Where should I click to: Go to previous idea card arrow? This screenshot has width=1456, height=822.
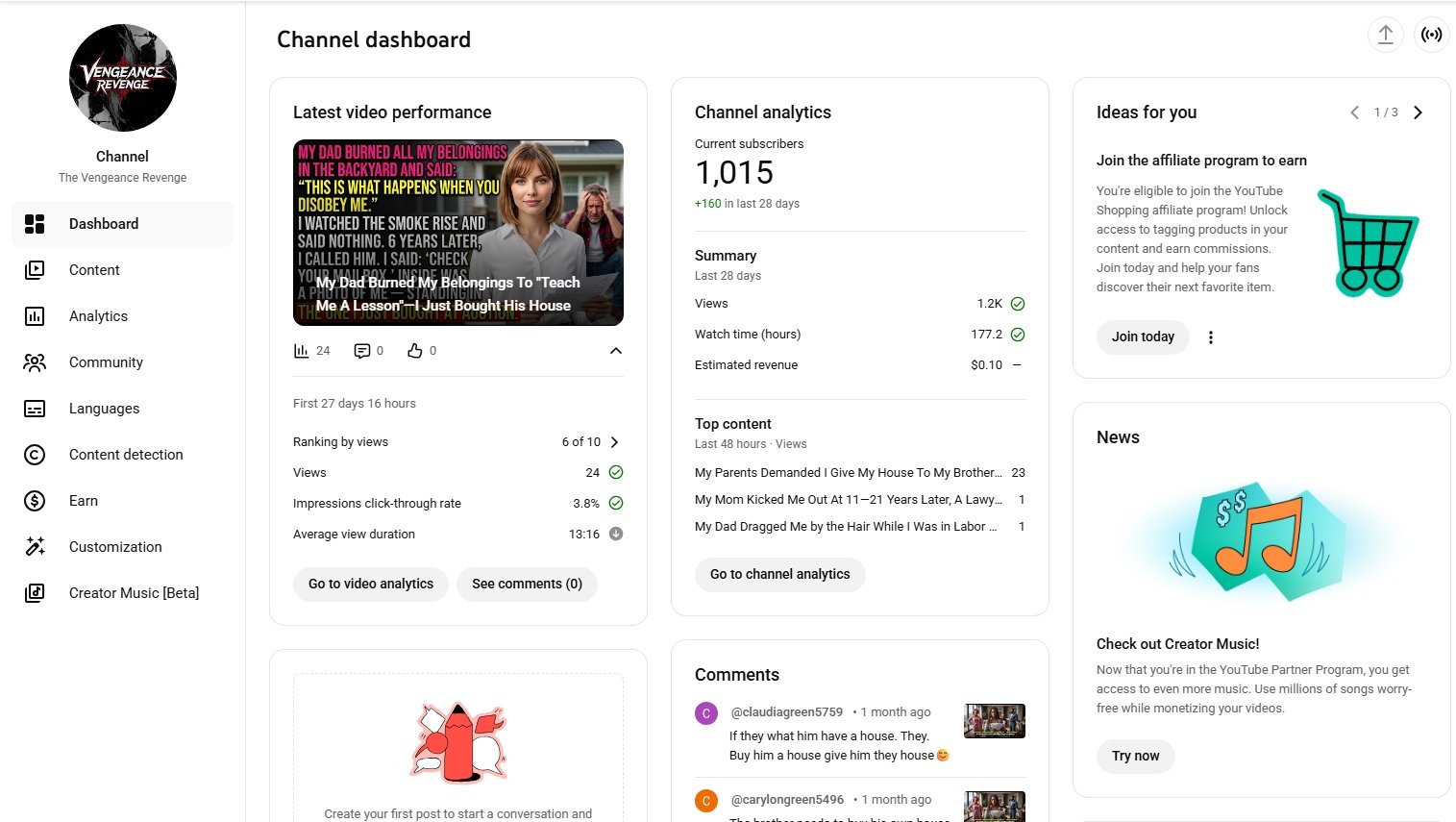coord(1354,112)
